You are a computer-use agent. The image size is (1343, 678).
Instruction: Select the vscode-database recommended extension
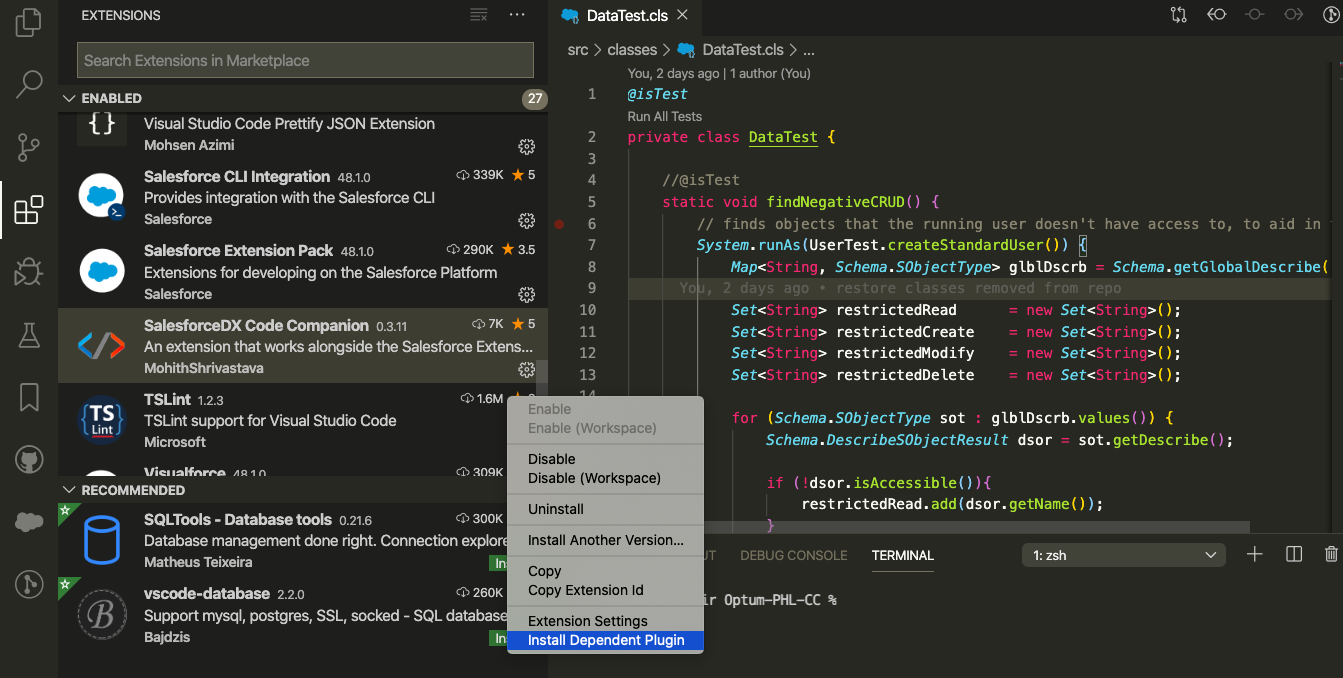click(x=302, y=615)
